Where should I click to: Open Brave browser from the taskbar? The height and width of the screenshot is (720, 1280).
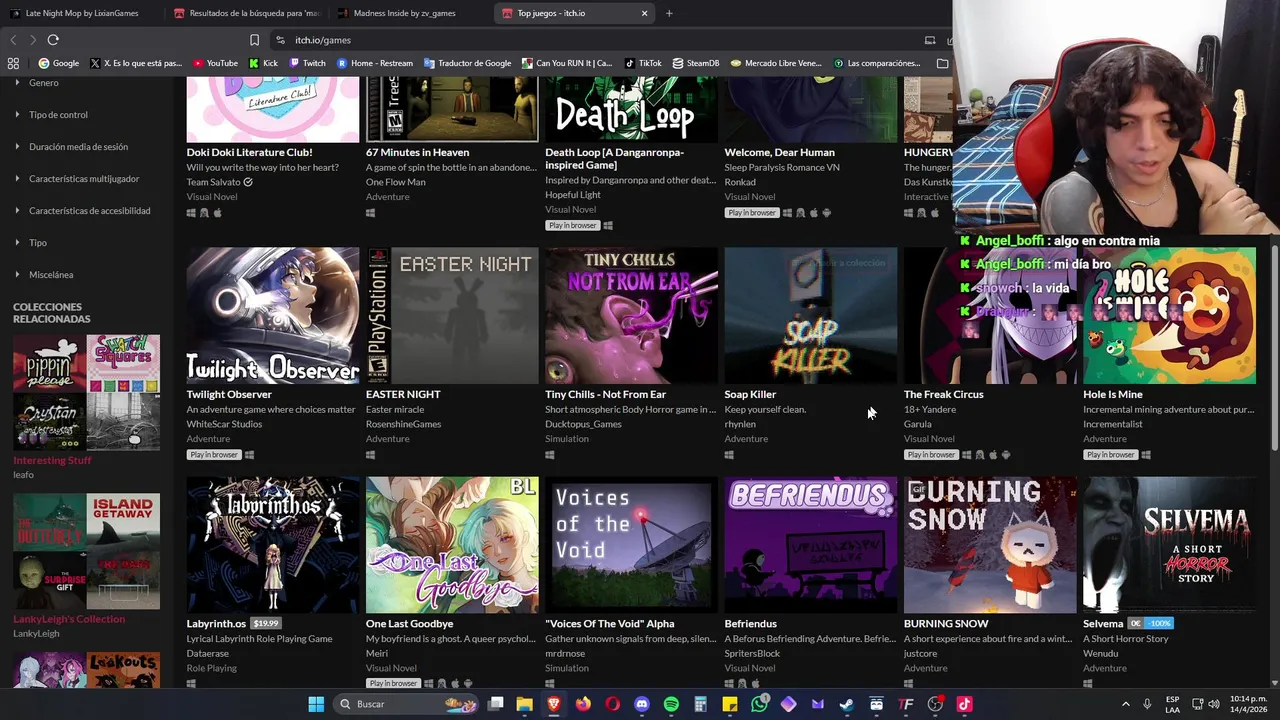pos(553,704)
